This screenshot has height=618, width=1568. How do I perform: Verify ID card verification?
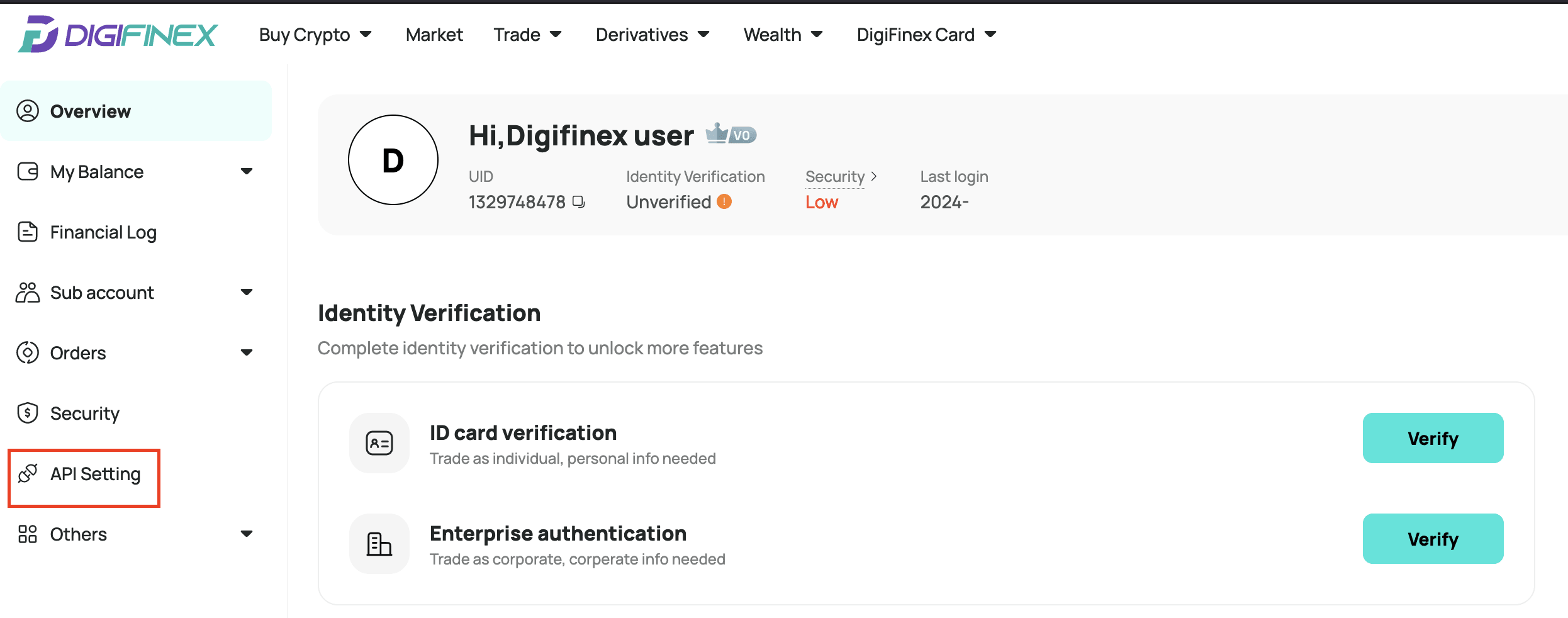1433,438
